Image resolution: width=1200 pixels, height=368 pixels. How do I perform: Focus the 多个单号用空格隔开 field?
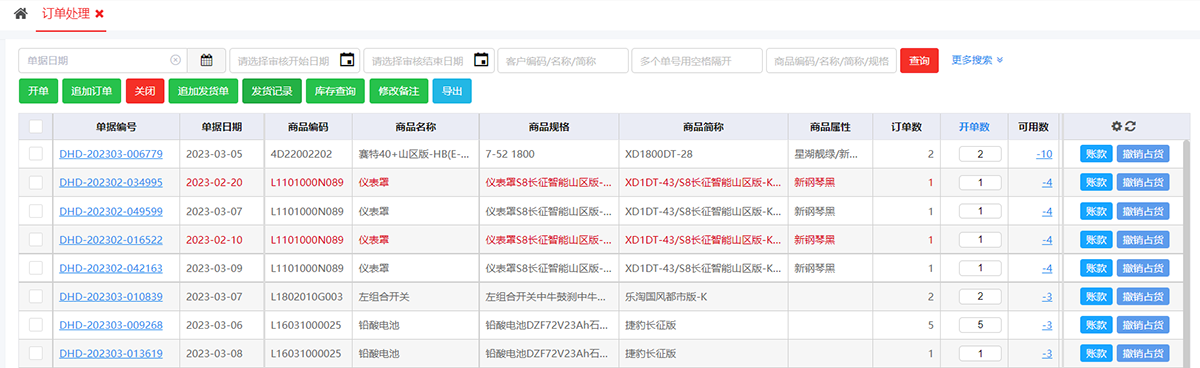tap(697, 60)
